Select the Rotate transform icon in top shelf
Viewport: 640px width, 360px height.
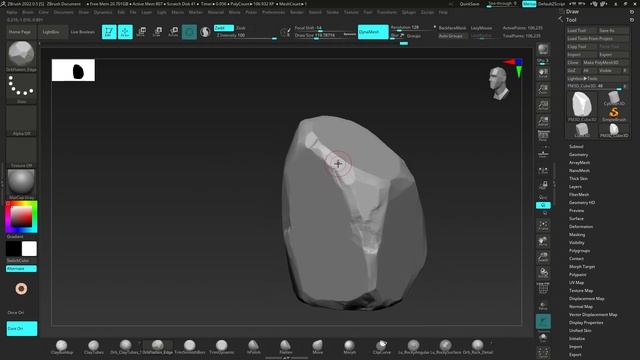click(173, 32)
